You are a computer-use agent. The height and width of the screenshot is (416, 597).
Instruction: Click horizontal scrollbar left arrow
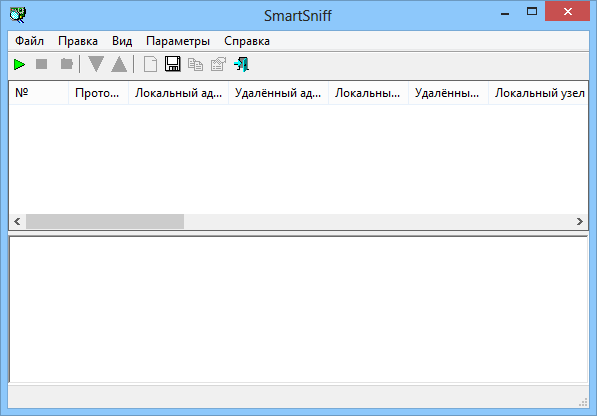point(17,221)
